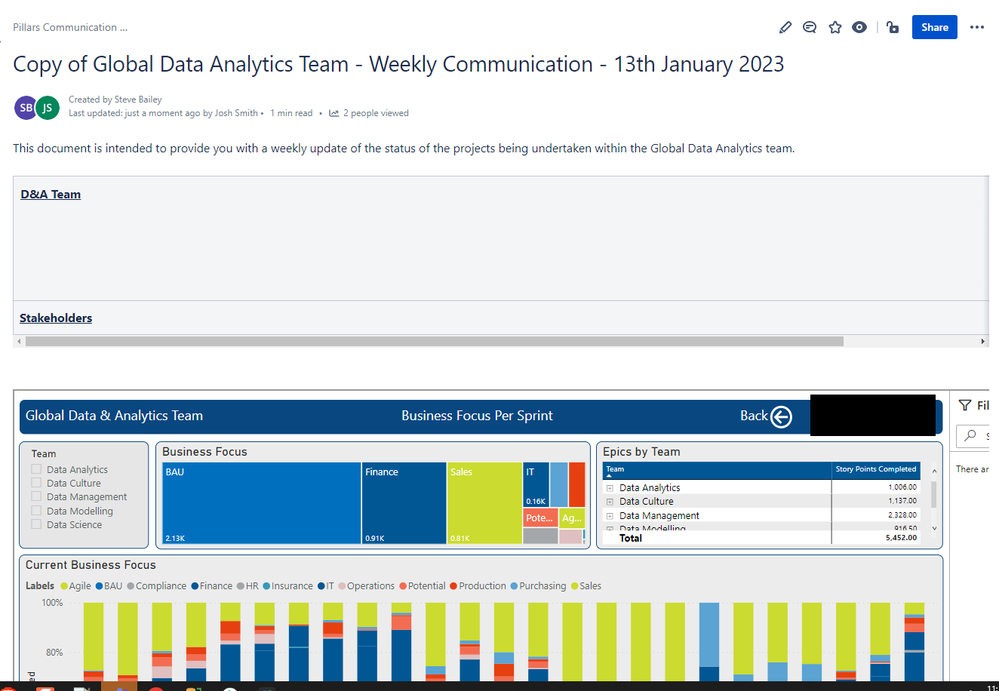
Task: Select Compliance in chart legend
Action: coord(157,586)
